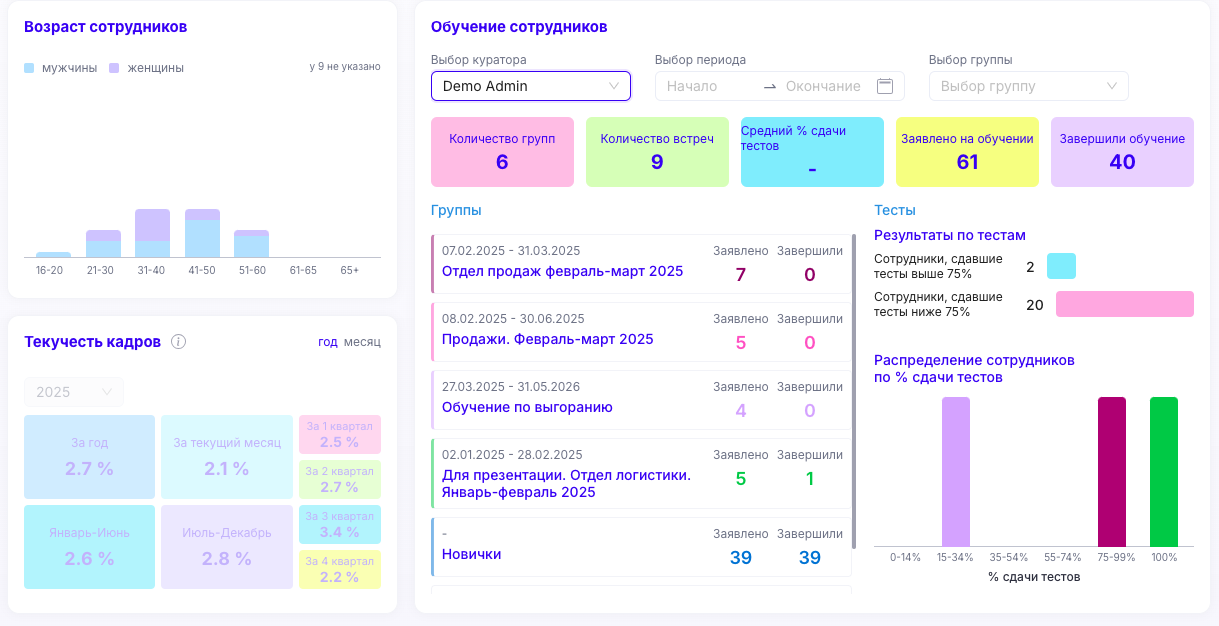Click the groups list scrollbar
This screenshot has width=1219, height=626.
[x=853, y=390]
